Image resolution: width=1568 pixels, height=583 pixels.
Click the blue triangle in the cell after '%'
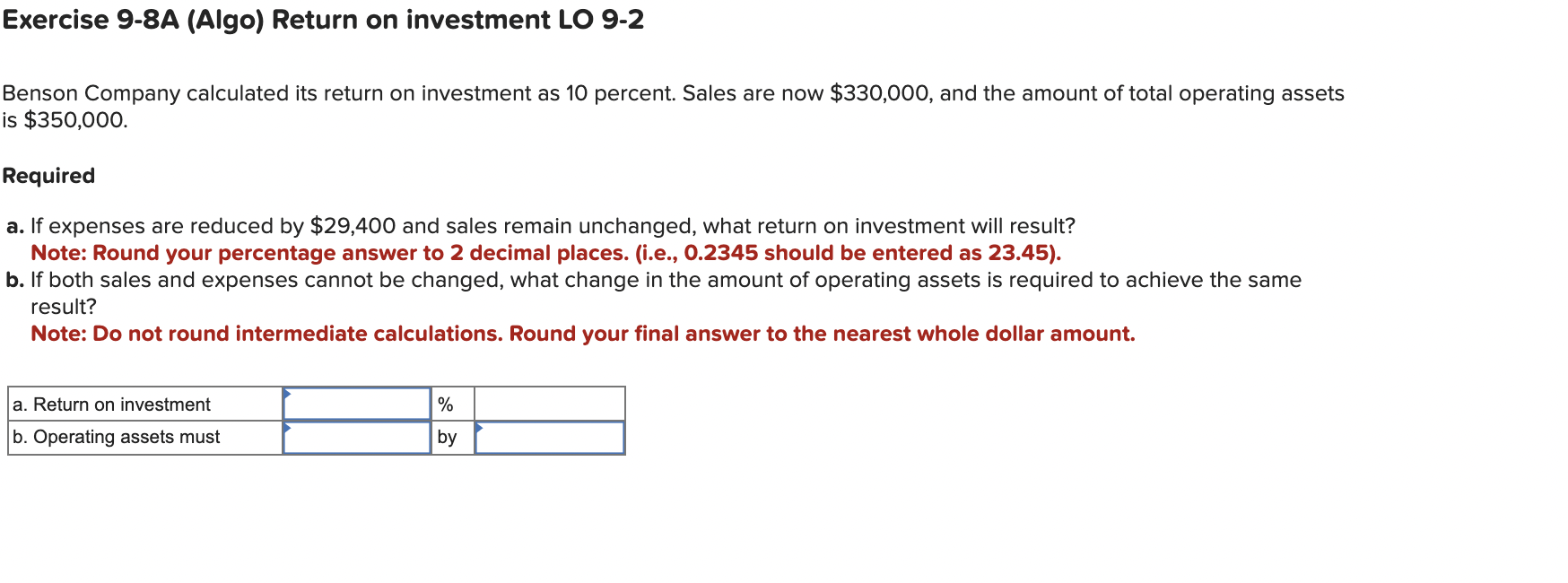(x=481, y=394)
